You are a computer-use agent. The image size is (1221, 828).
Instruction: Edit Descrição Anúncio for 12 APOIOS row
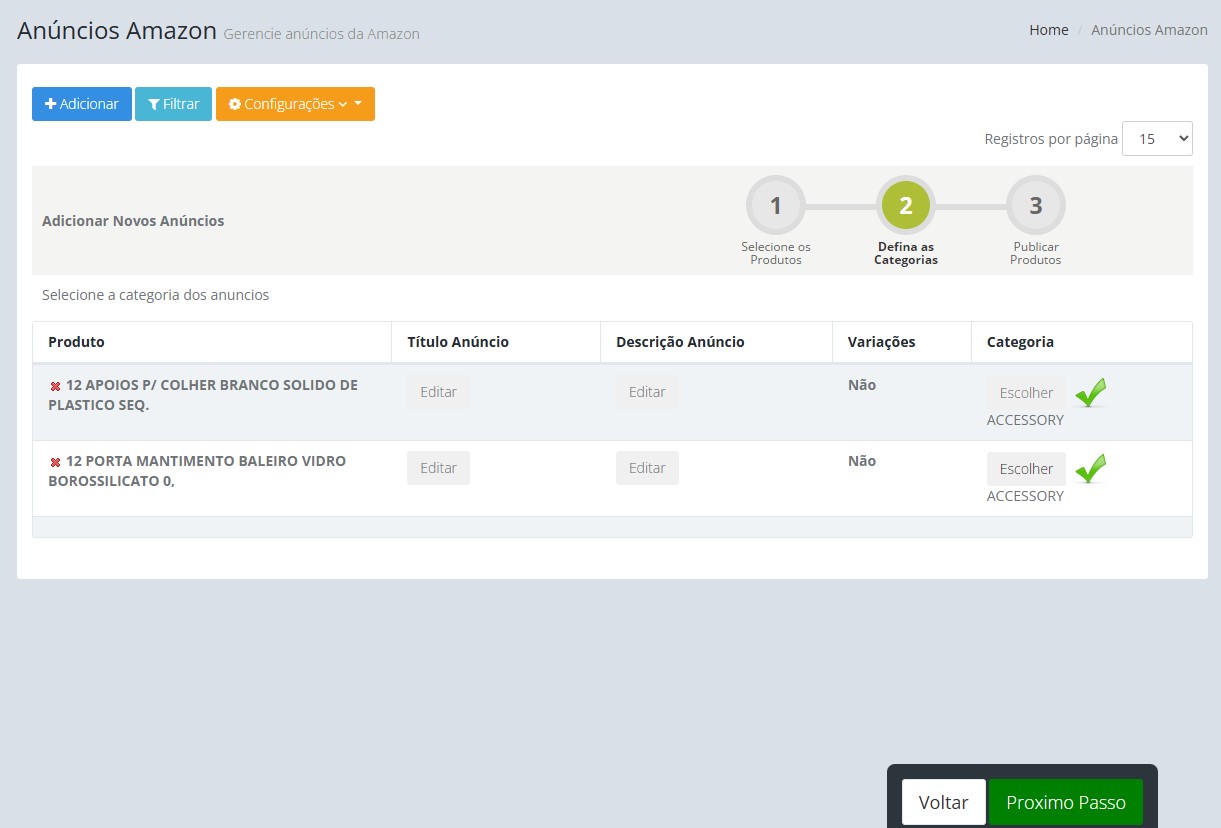tap(647, 392)
